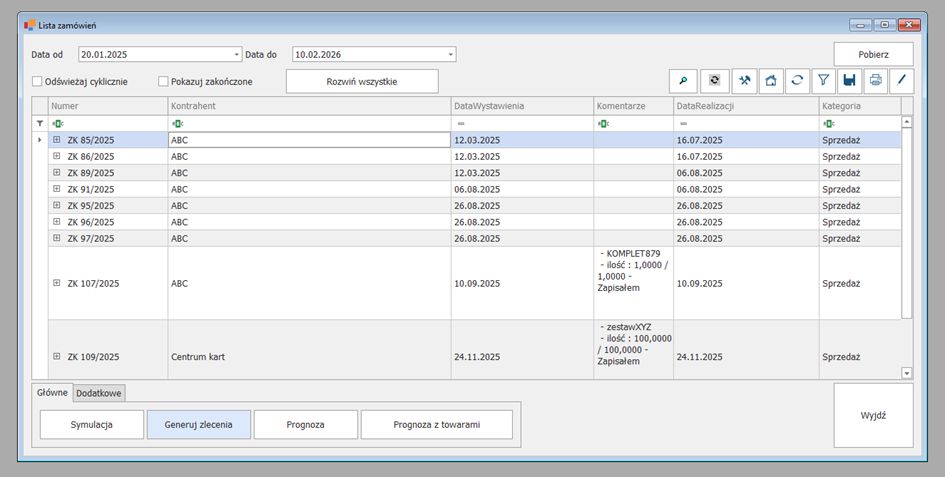Image resolution: width=945 pixels, height=477 pixels.
Task: Tick the Pokazuj zakończone checkbox
Action: coord(163,81)
